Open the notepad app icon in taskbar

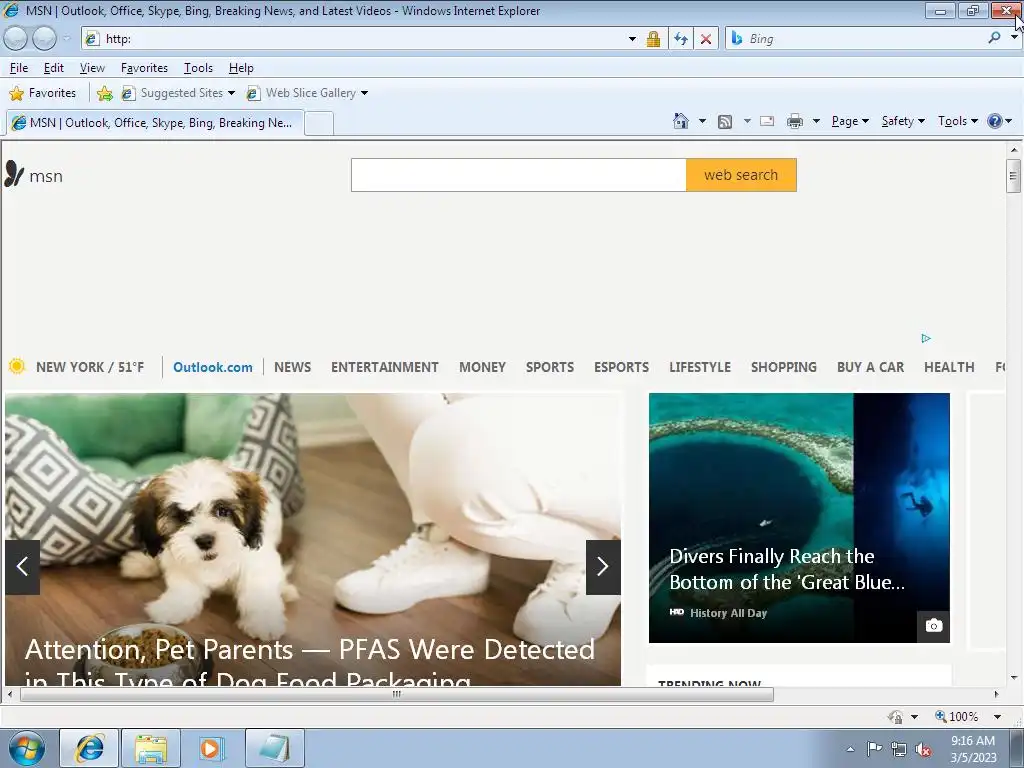(274, 748)
